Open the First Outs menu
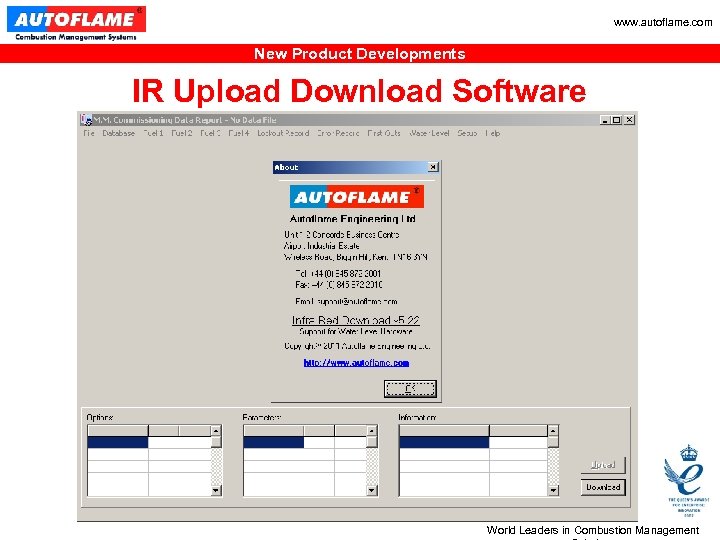Viewport: 720px width, 540px height. tap(384, 133)
